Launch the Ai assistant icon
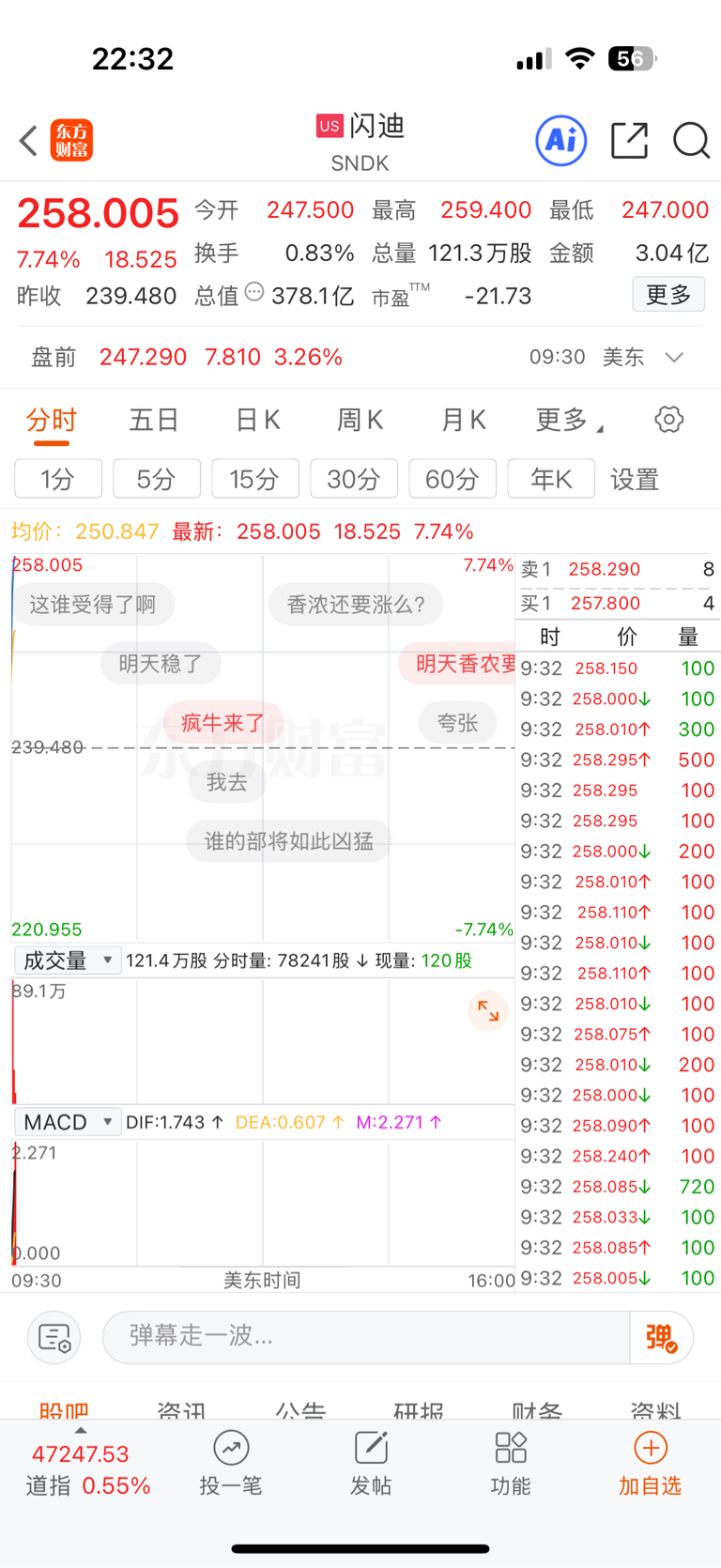721x1568 pixels. click(560, 141)
